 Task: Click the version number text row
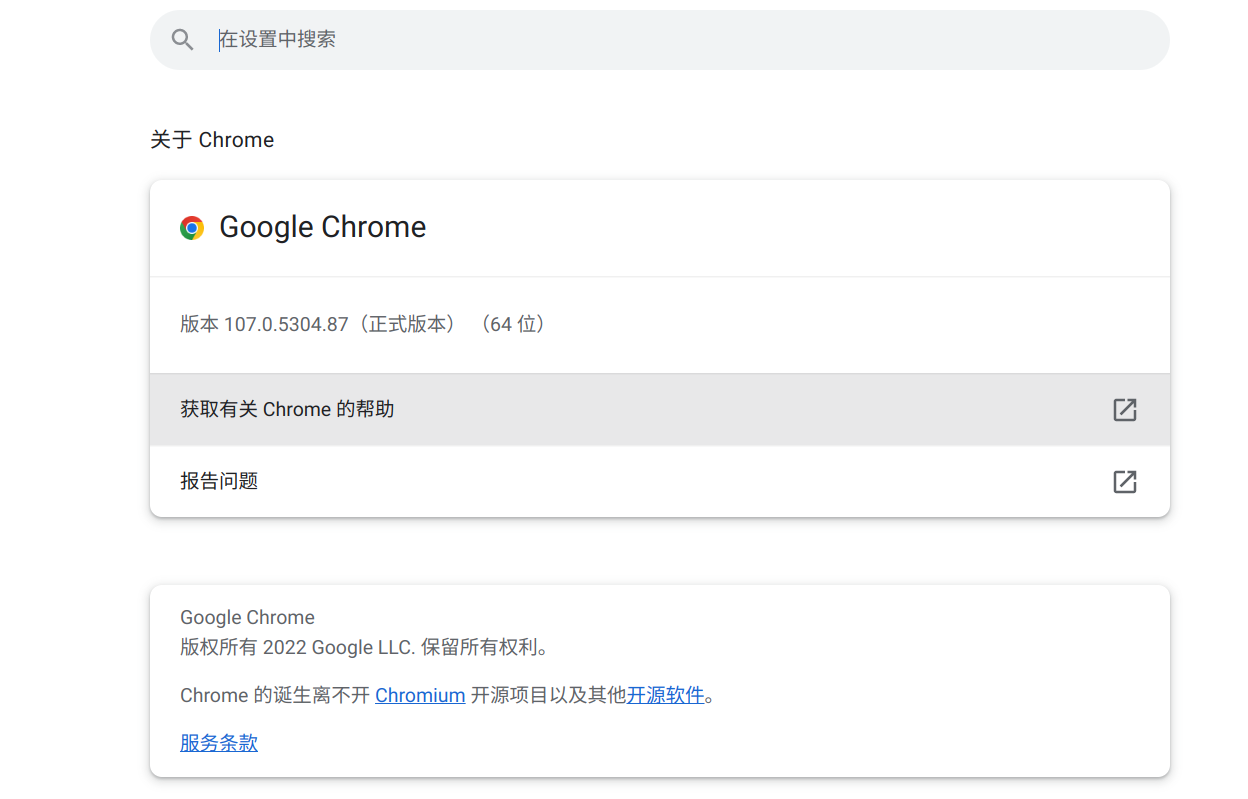pyautogui.click(x=361, y=324)
